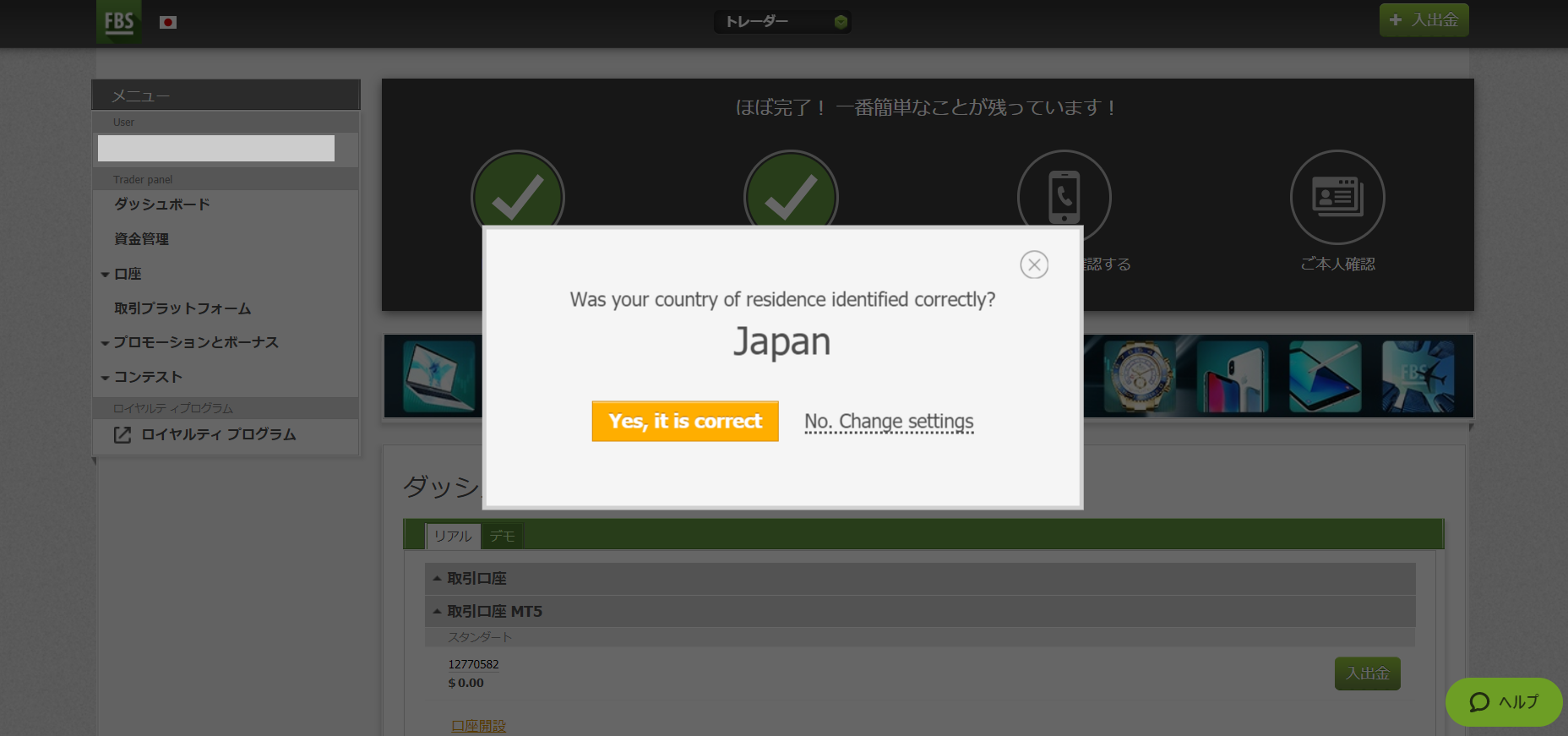Collapse the 取引口座 MT5 section
Image resolution: width=1568 pixels, height=736 pixels.
pyautogui.click(x=493, y=611)
